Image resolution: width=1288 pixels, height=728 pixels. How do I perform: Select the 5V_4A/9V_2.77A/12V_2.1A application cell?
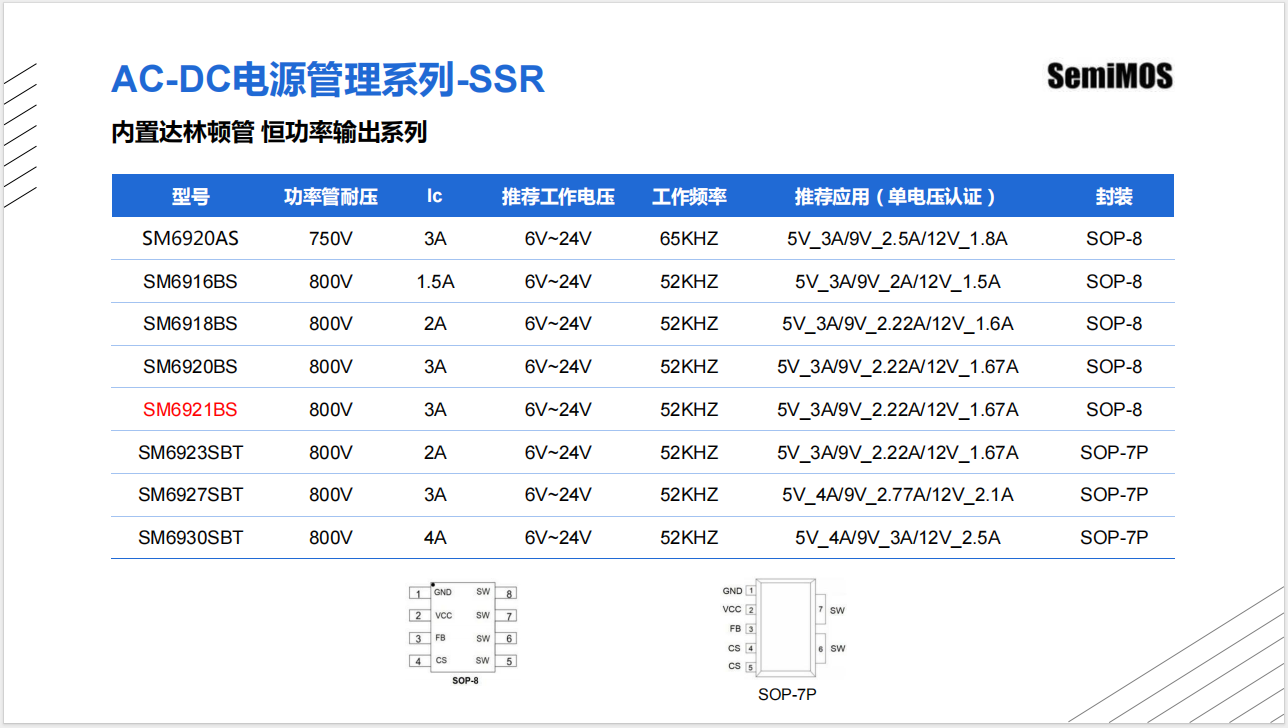pyautogui.click(x=897, y=495)
